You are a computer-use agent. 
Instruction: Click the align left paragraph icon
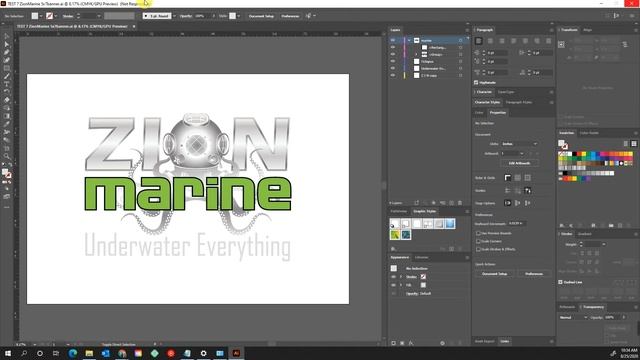[479, 41]
